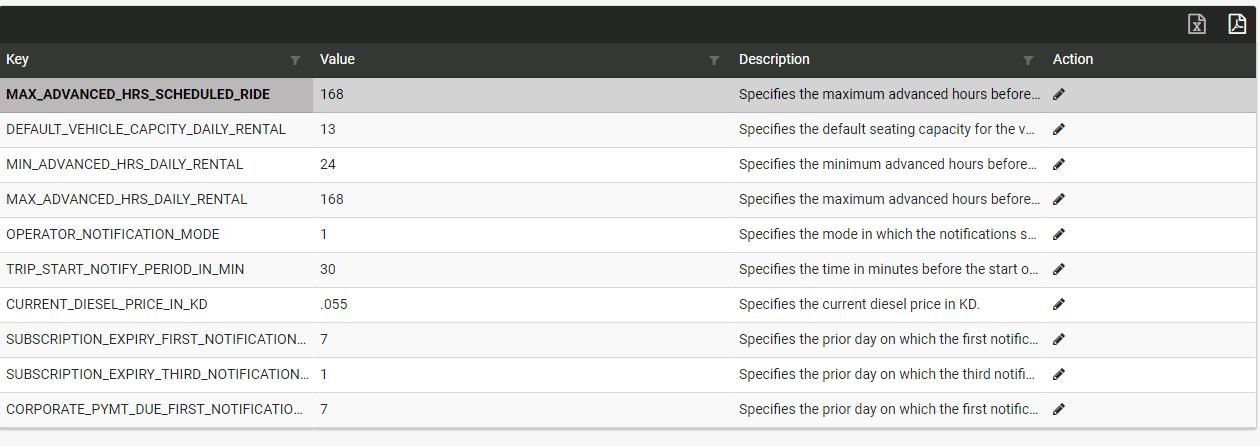Open the Key column filter
Image resolution: width=1260 pixels, height=446 pixels.
coord(295,61)
